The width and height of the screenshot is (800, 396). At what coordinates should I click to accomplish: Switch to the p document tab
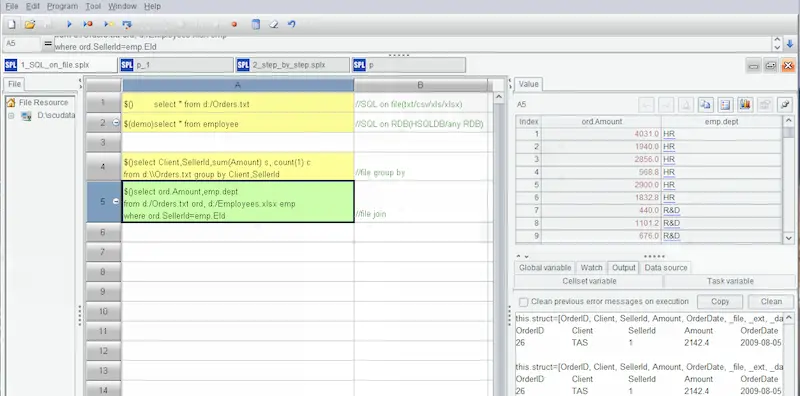tap(408, 65)
